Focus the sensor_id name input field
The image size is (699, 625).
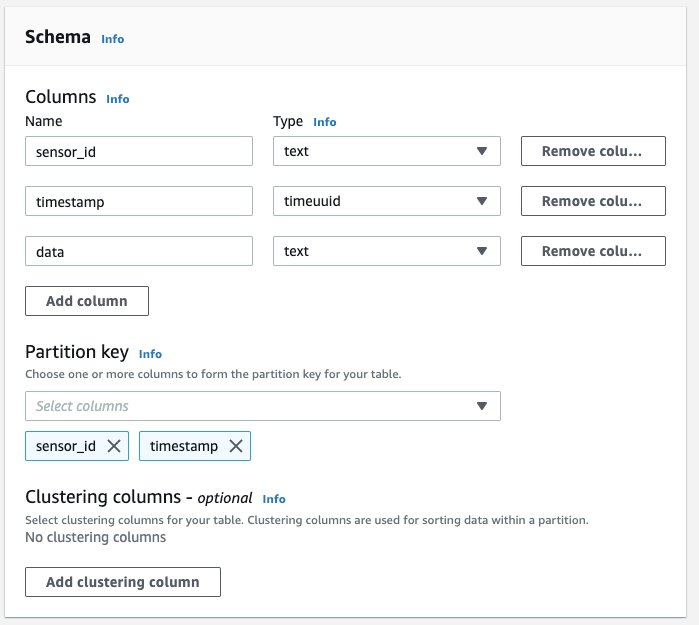point(139,151)
